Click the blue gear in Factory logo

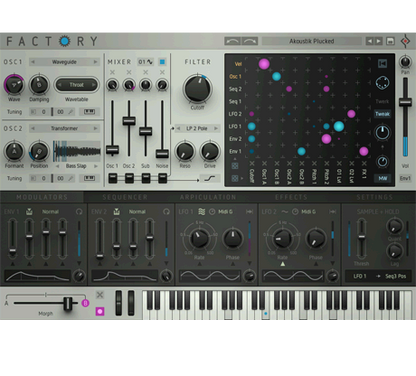coord(65,41)
